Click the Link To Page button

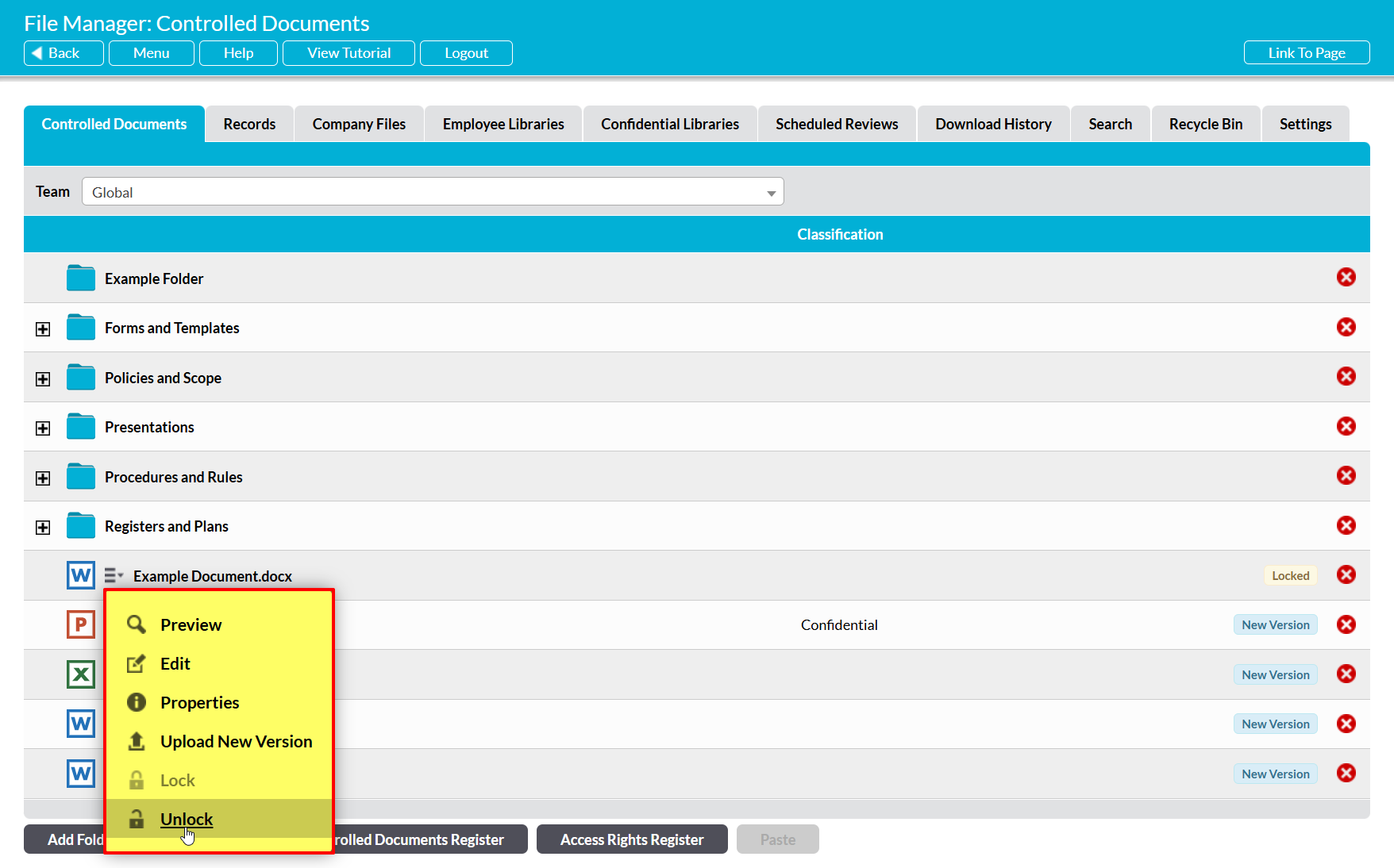(1306, 53)
